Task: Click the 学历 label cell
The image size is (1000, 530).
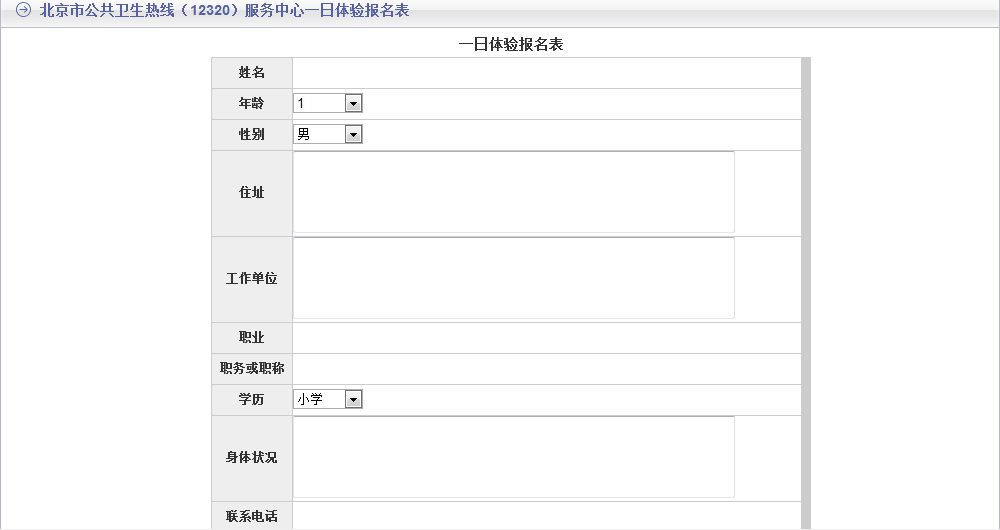Action: tap(252, 399)
